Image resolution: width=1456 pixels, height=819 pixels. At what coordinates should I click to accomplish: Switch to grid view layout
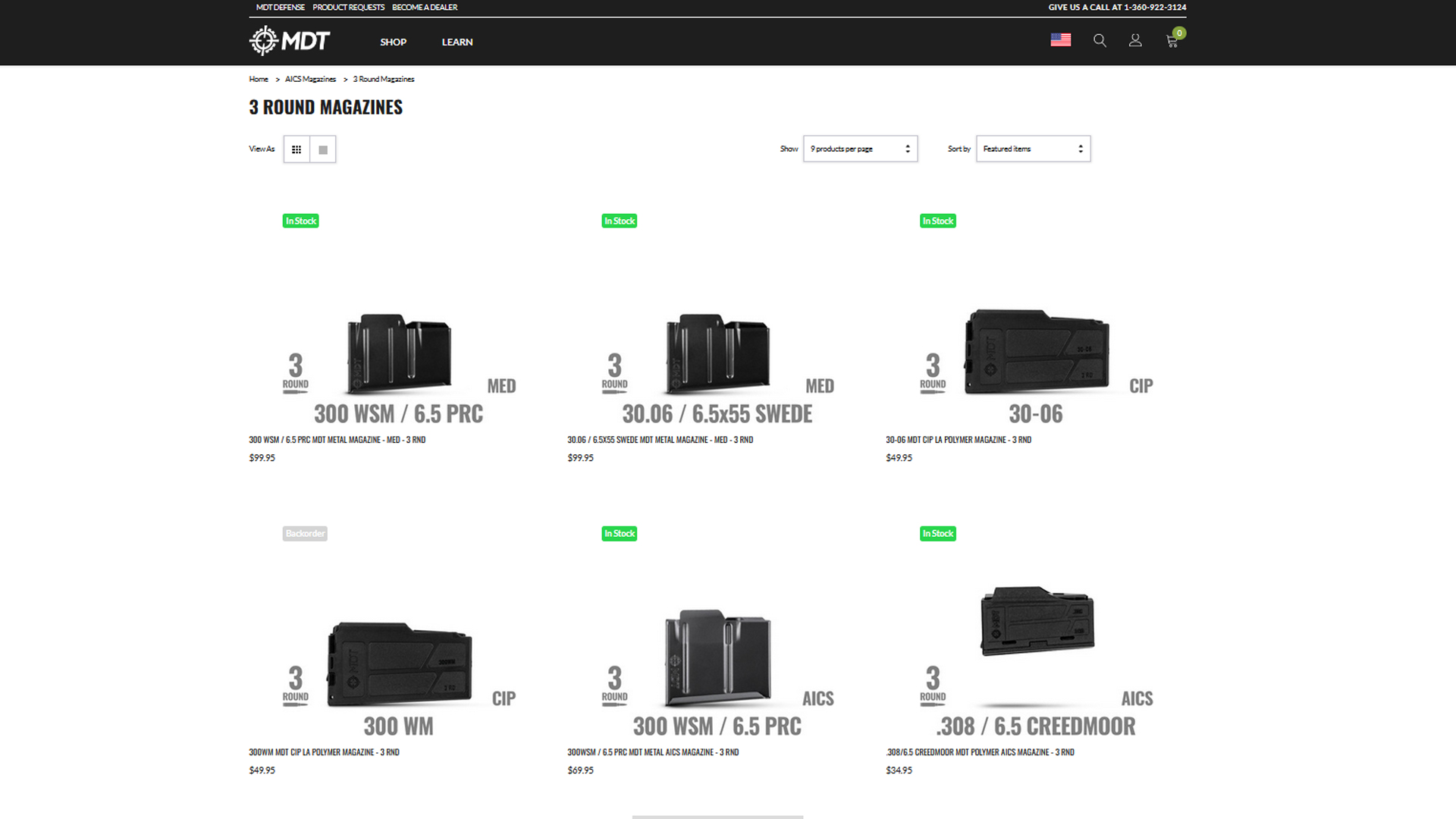(297, 149)
